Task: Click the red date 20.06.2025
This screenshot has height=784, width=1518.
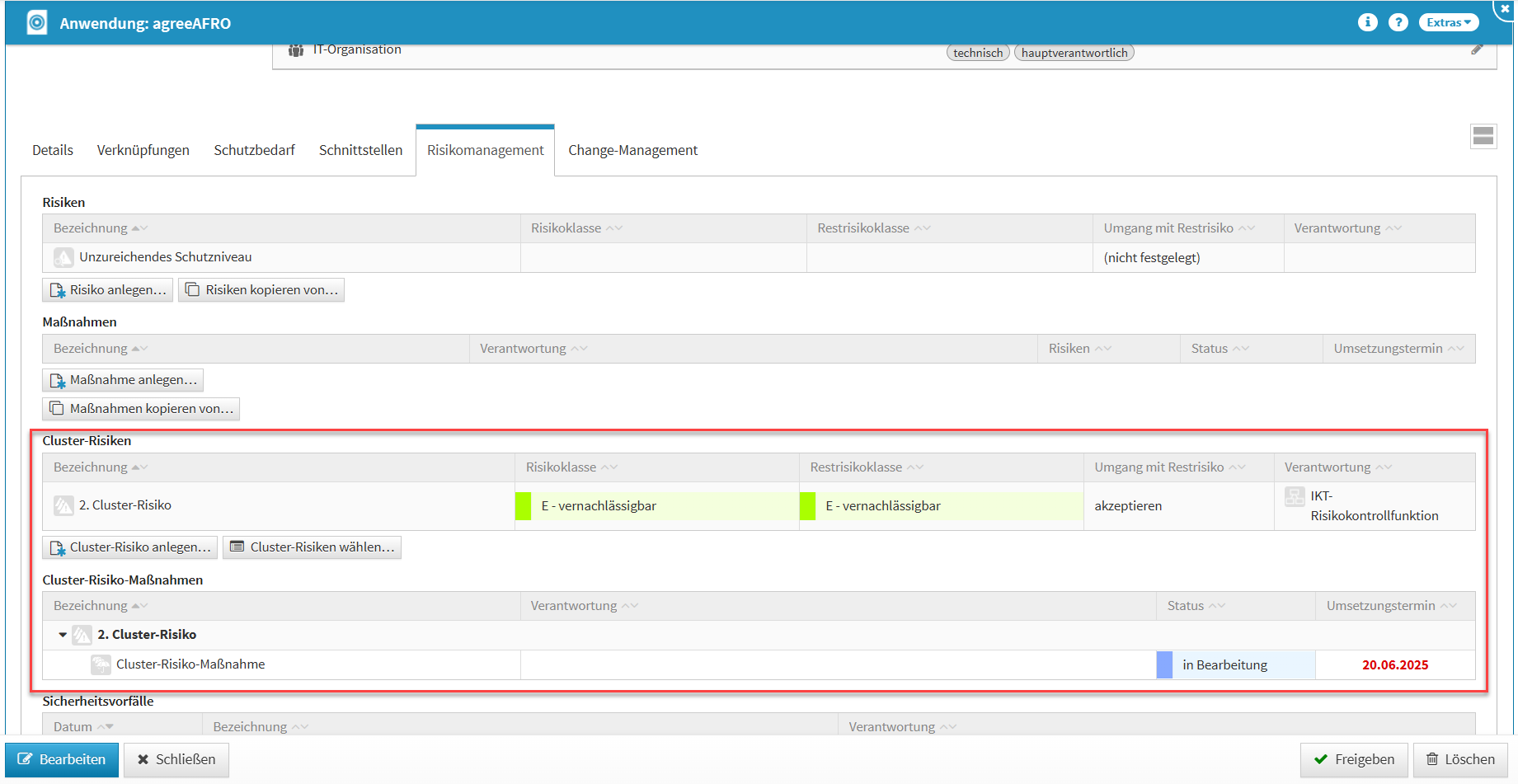Action: [x=1394, y=665]
